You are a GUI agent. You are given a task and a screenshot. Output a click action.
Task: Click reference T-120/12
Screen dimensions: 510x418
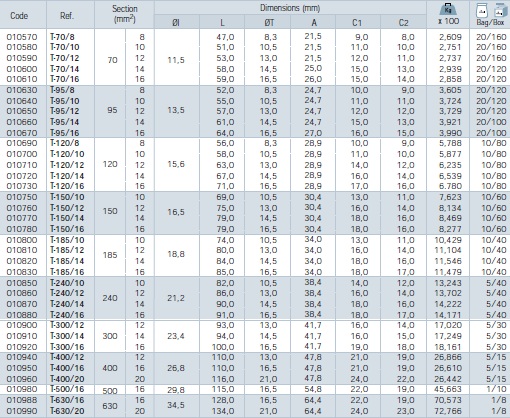click(x=67, y=165)
